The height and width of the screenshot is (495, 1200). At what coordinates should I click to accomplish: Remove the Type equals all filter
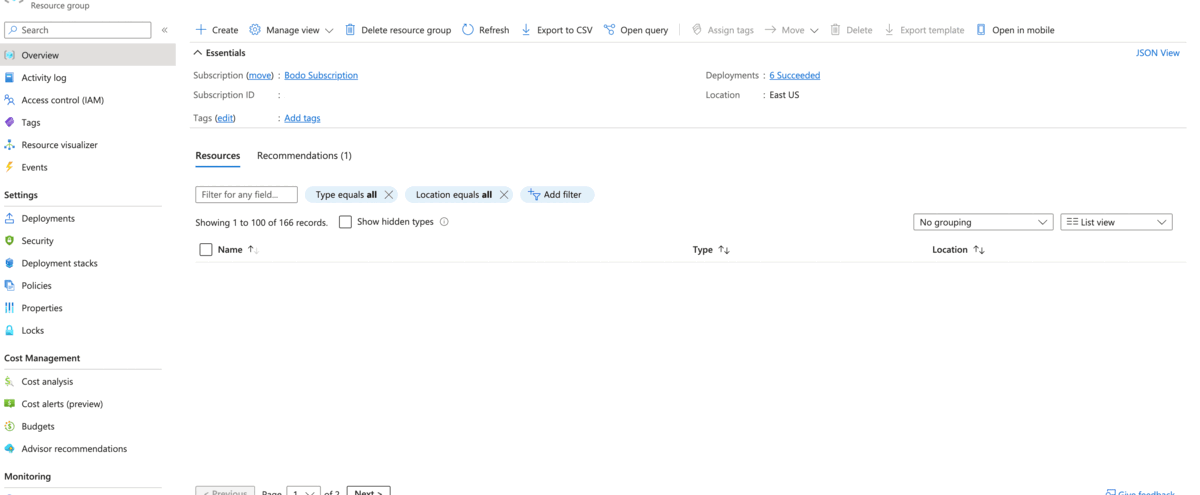[x=389, y=195]
